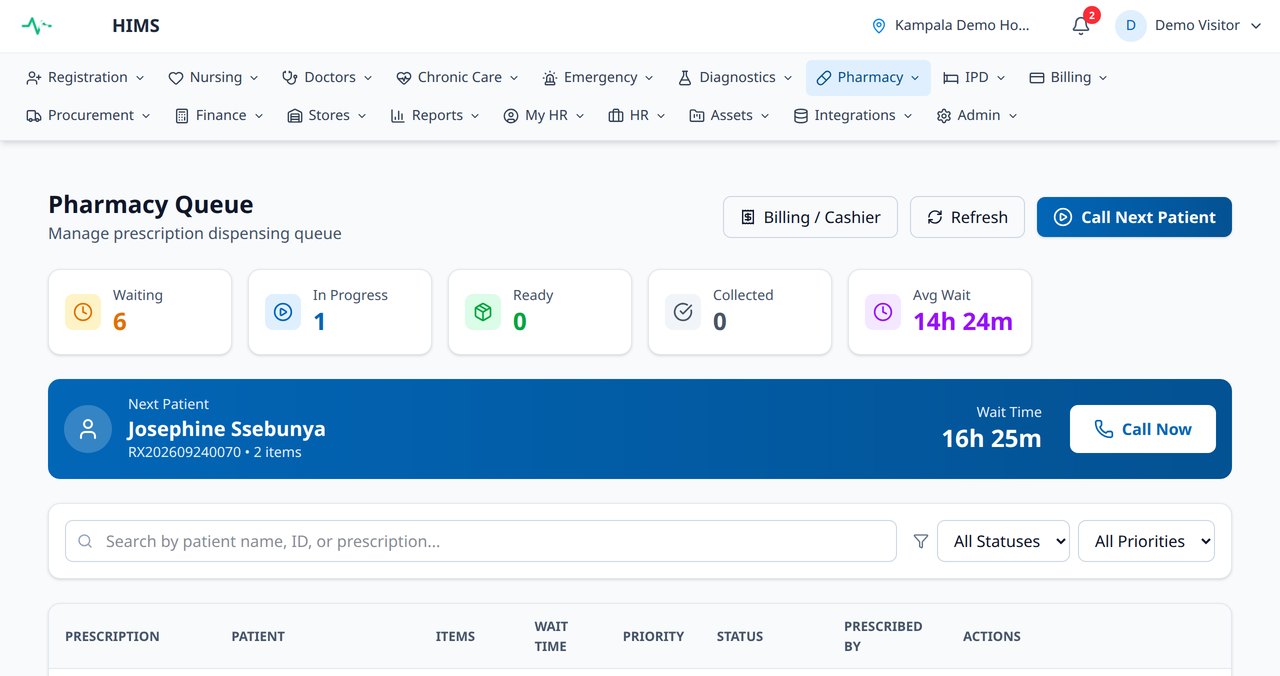Refresh the pharmacy queue
The width and height of the screenshot is (1280, 676).
coord(967,217)
